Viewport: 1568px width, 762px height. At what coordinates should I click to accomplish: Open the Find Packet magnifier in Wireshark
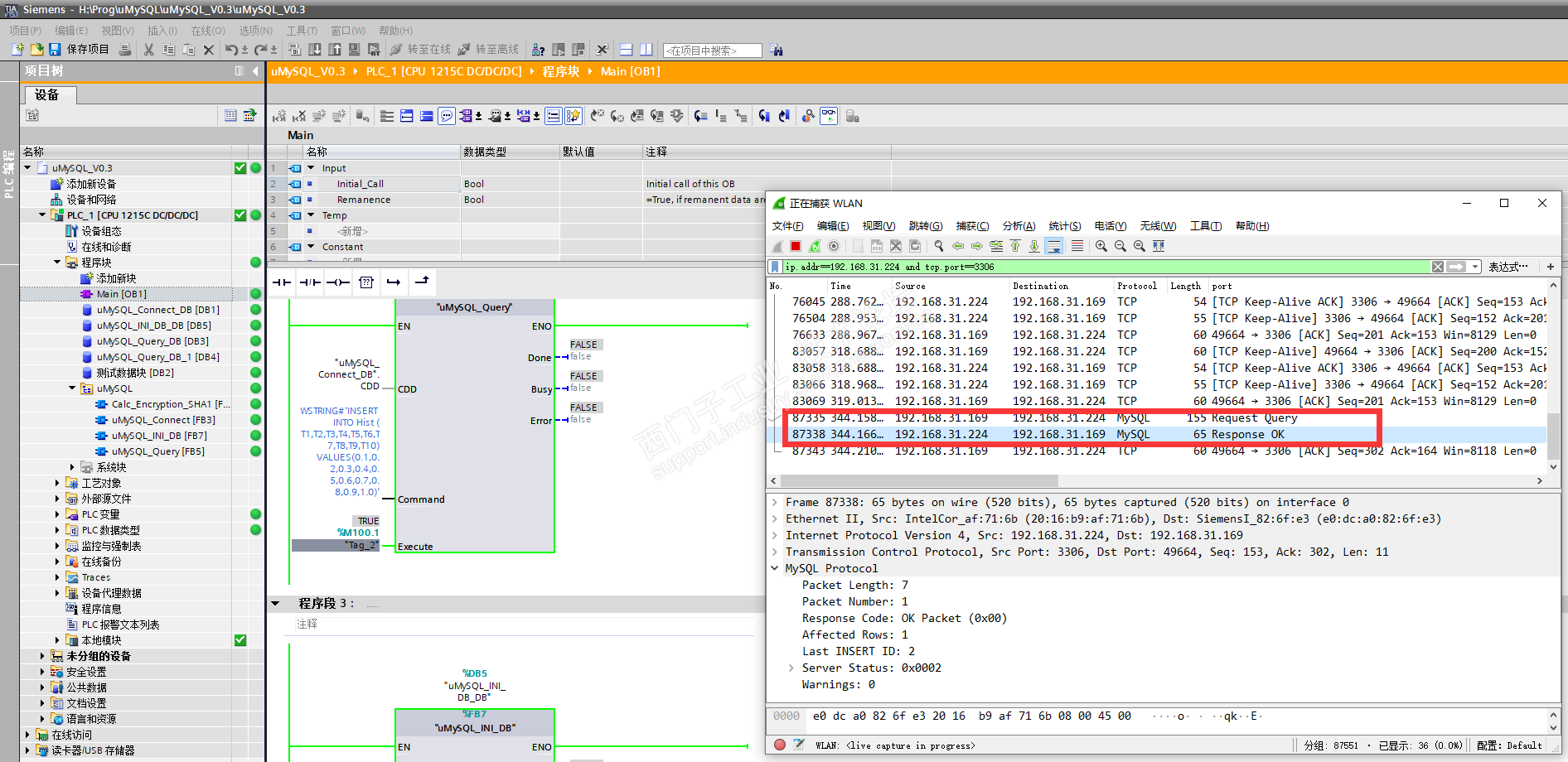[939, 246]
